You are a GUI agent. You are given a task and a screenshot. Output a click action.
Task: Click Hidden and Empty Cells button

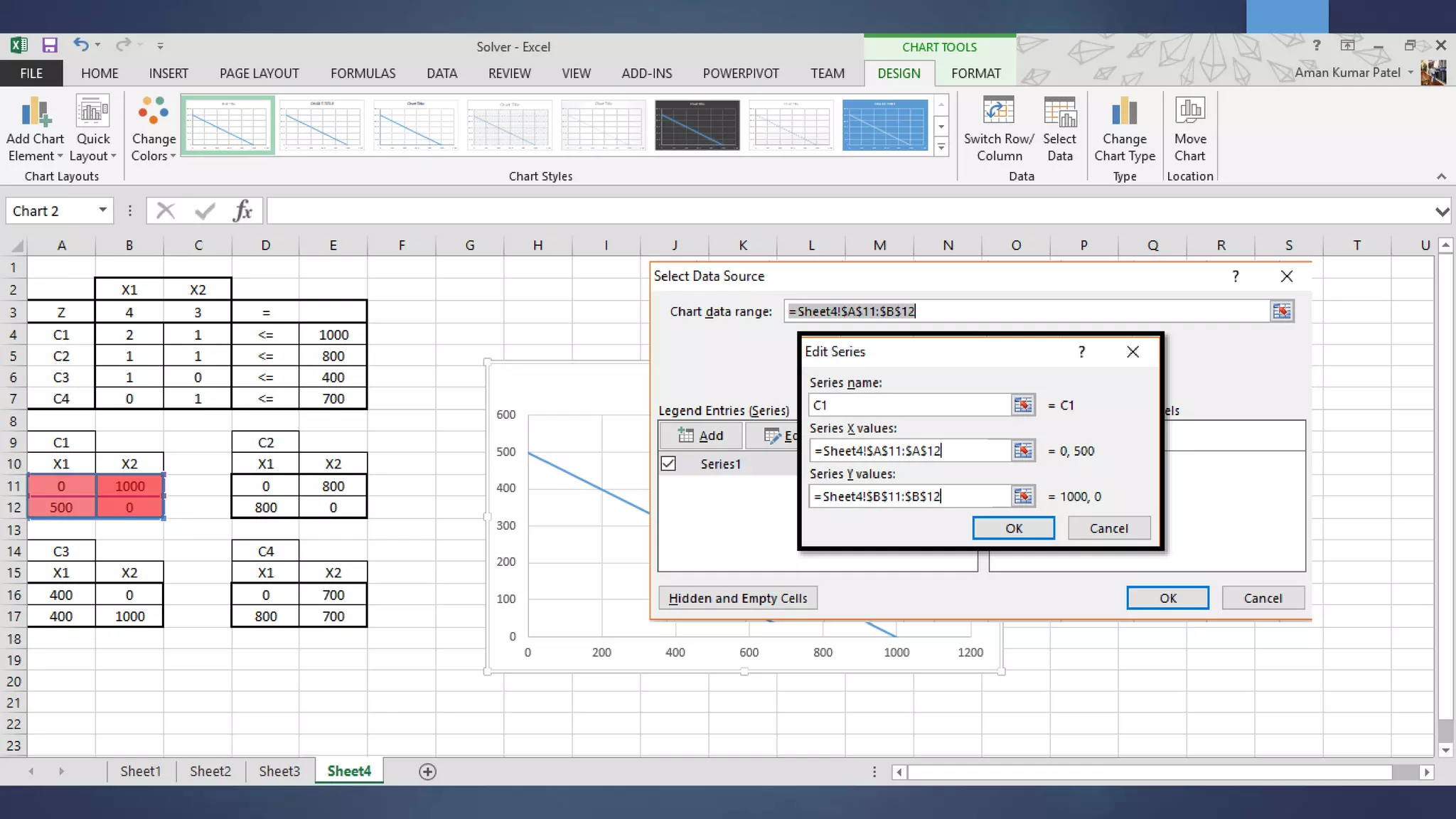pos(737,598)
